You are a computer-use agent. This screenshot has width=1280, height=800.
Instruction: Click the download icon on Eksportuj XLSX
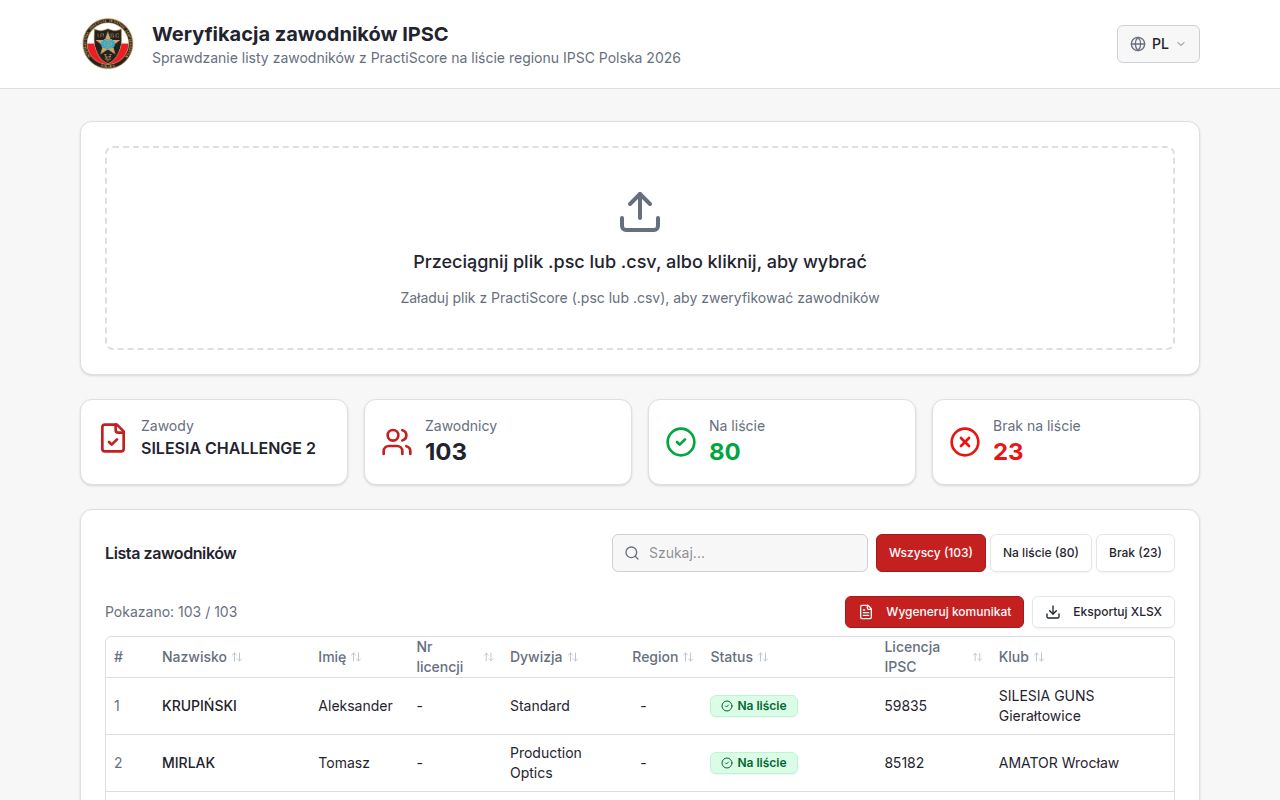[x=1053, y=612]
